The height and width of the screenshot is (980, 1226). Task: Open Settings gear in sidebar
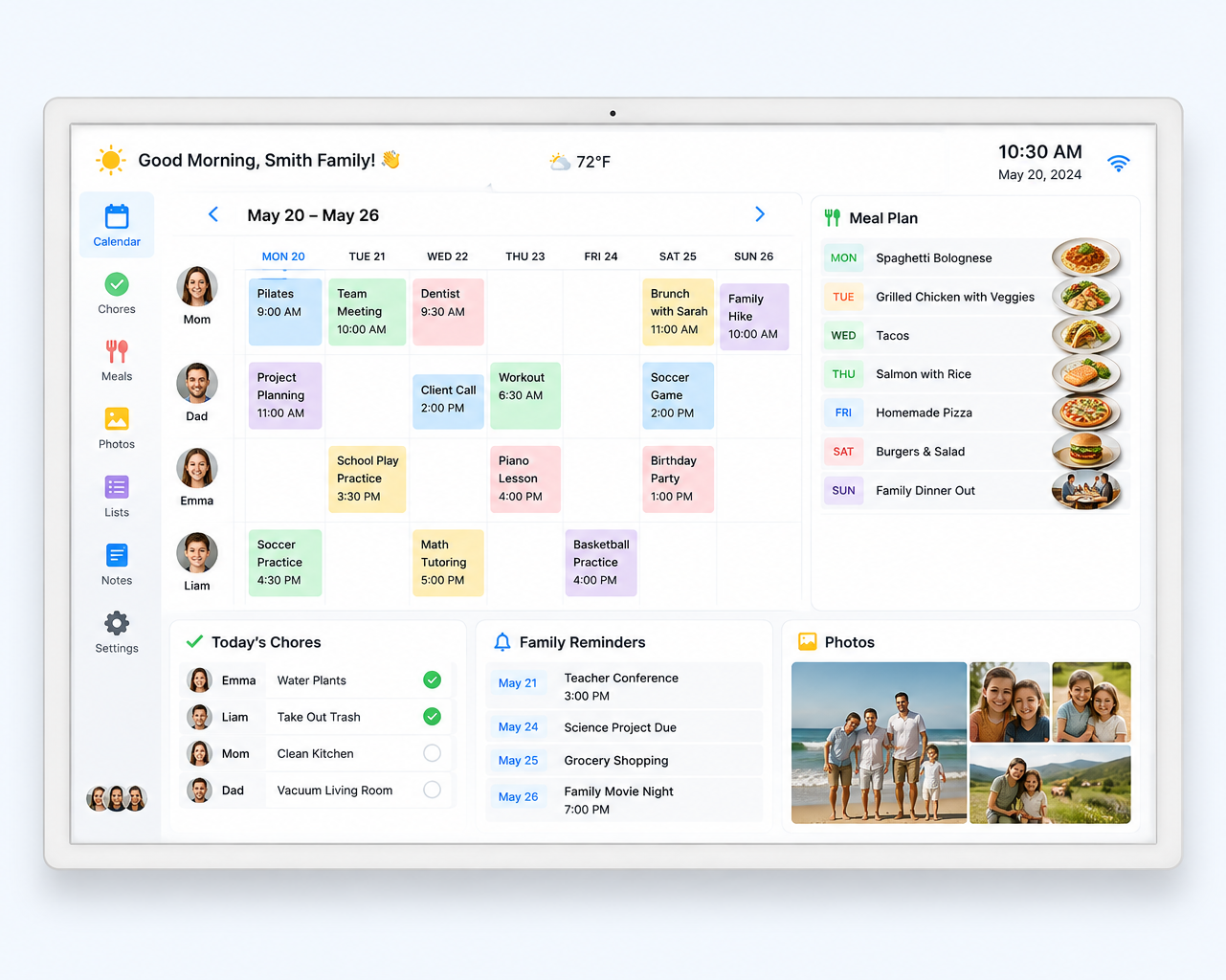pos(117,623)
